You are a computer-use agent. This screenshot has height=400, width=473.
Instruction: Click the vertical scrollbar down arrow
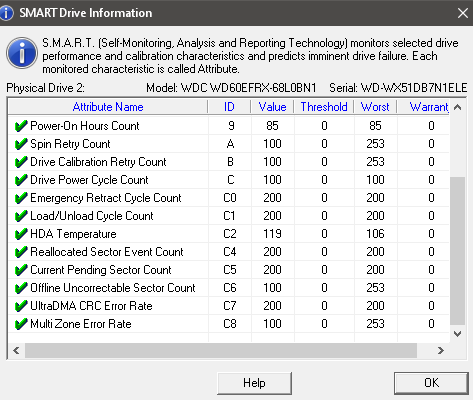[458, 334]
